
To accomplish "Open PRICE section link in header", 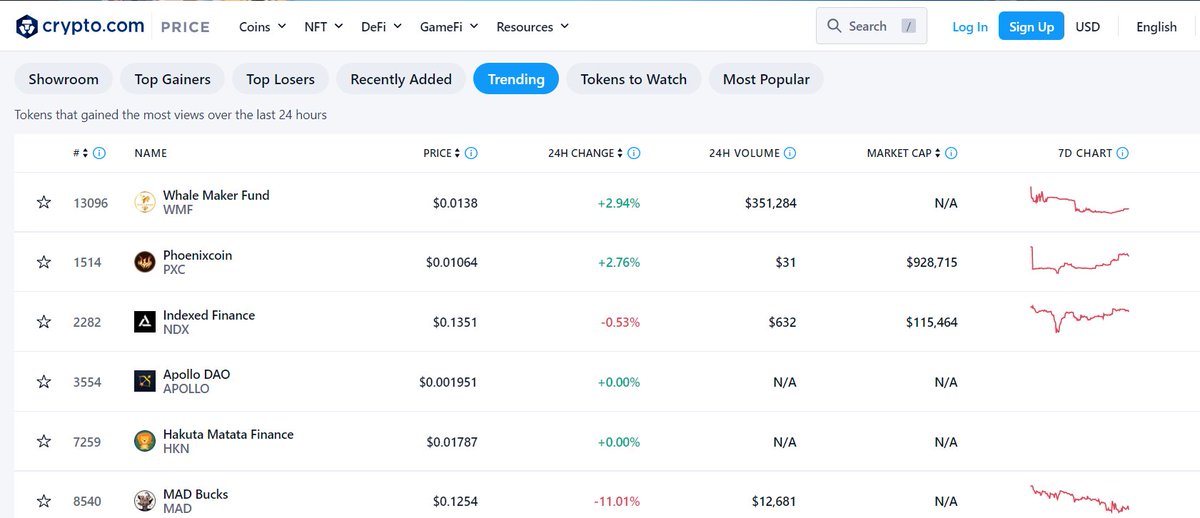I will [185, 27].
